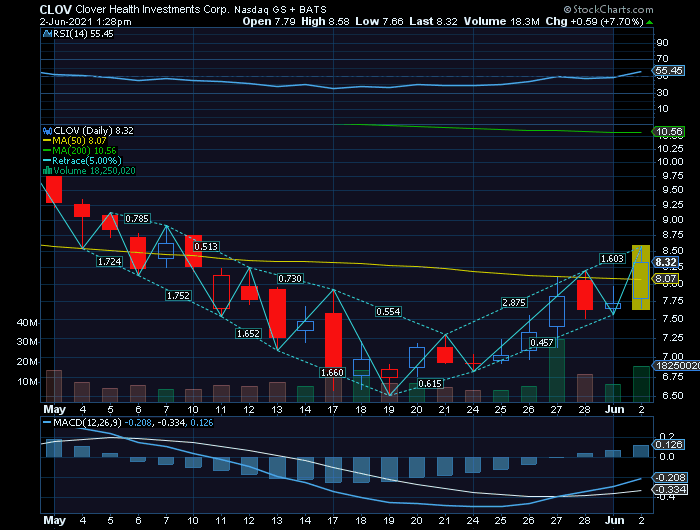This screenshot has width=700, height=530.
Task: Click the 0.457 retracement label
Action: tap(542, 342)
